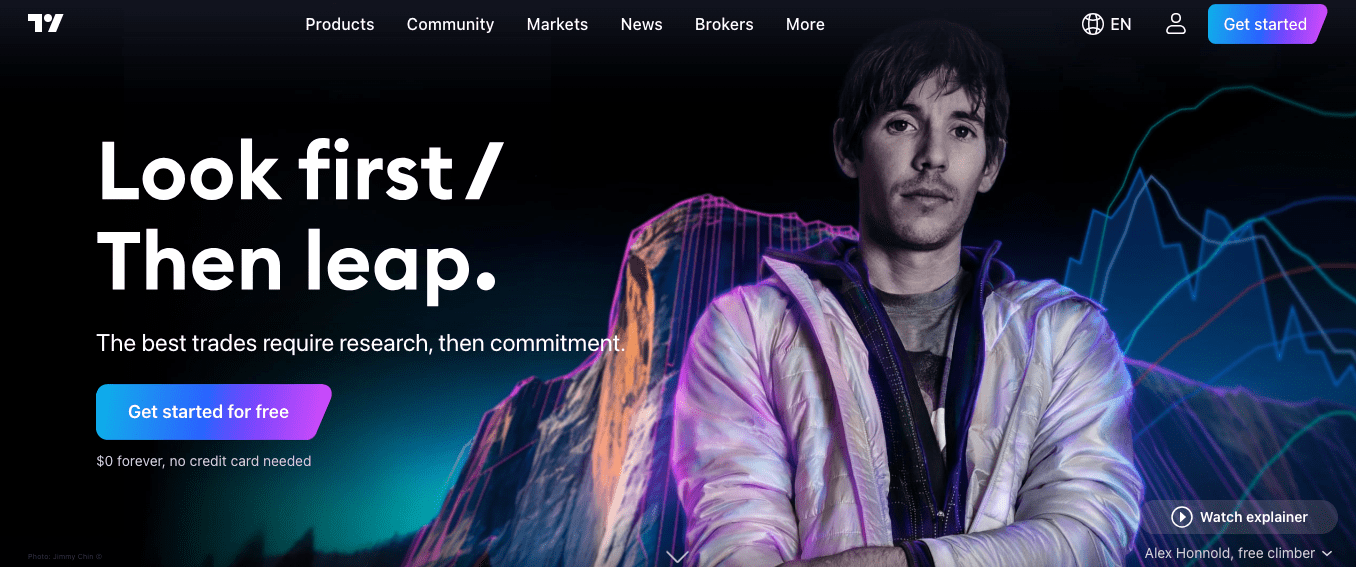Select News in the top navigation
The width and height of the screenshot is (1356, 567).
[x=641, y=24]
